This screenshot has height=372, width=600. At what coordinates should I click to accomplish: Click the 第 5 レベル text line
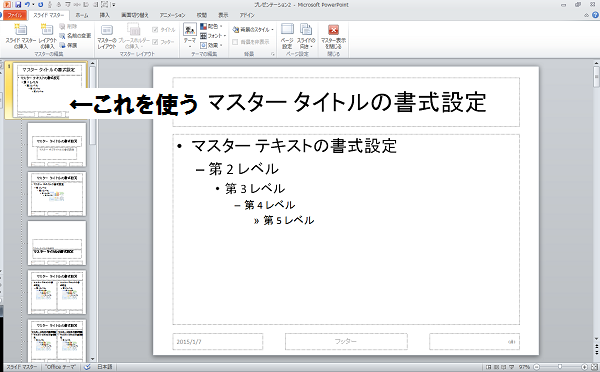click(x=289, y=220)
